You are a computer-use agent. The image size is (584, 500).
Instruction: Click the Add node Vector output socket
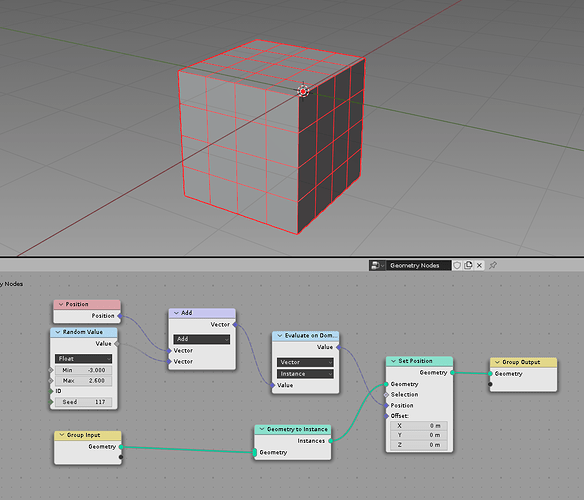pyautogui.click(x=235, y=325)
